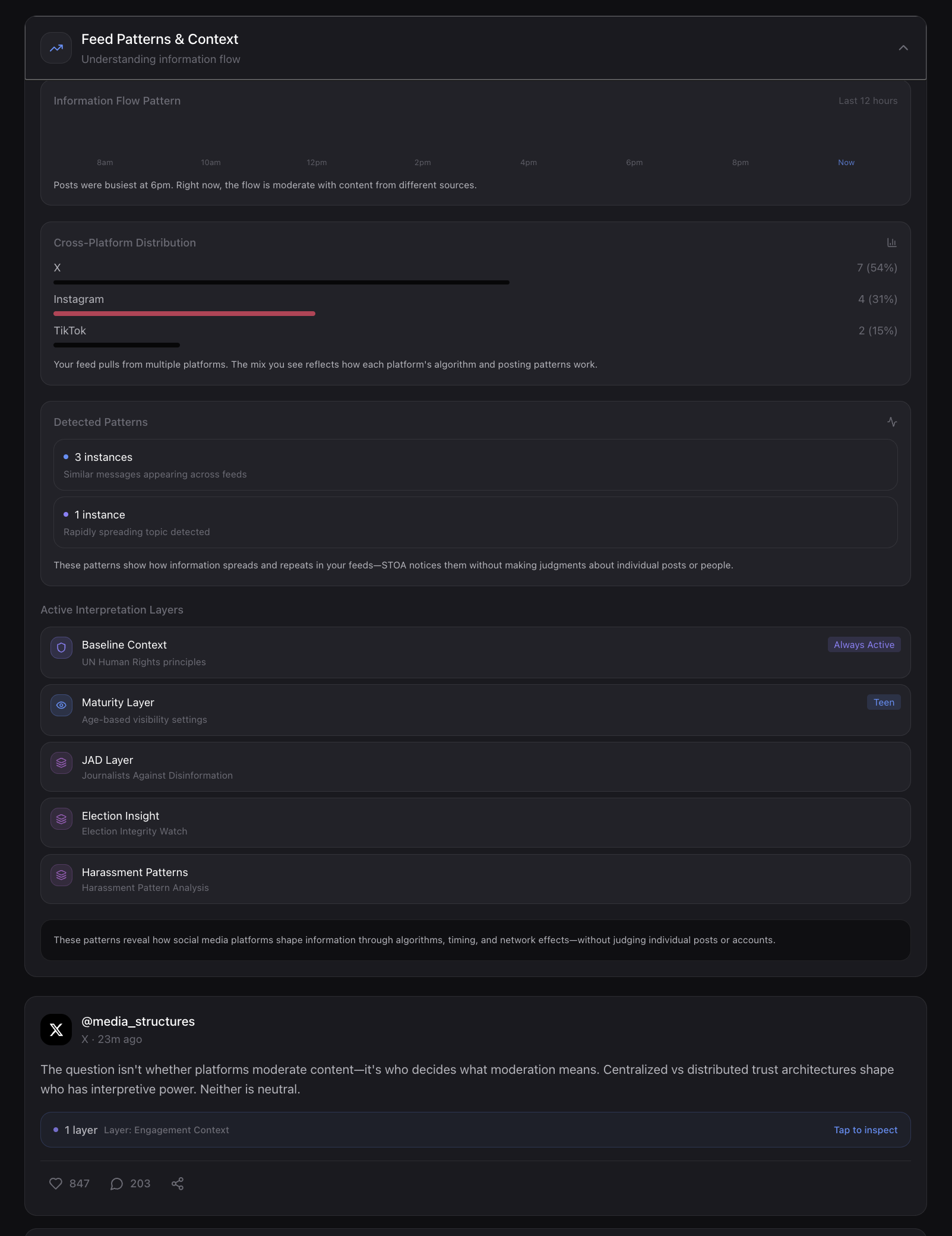Like the post with 847 hearts

(x=69, y=1183)
